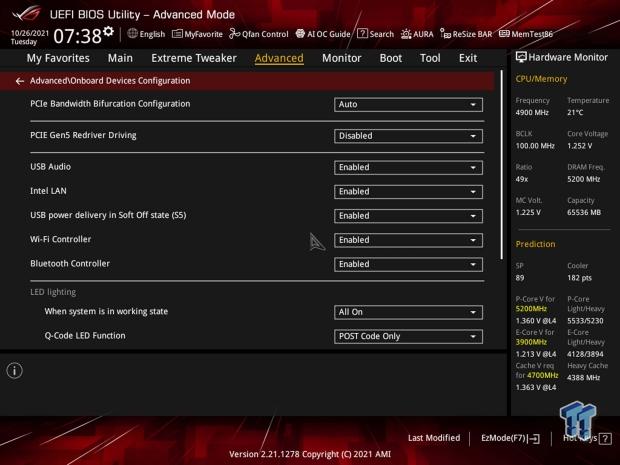Open the Tool tab

[430, 58]
